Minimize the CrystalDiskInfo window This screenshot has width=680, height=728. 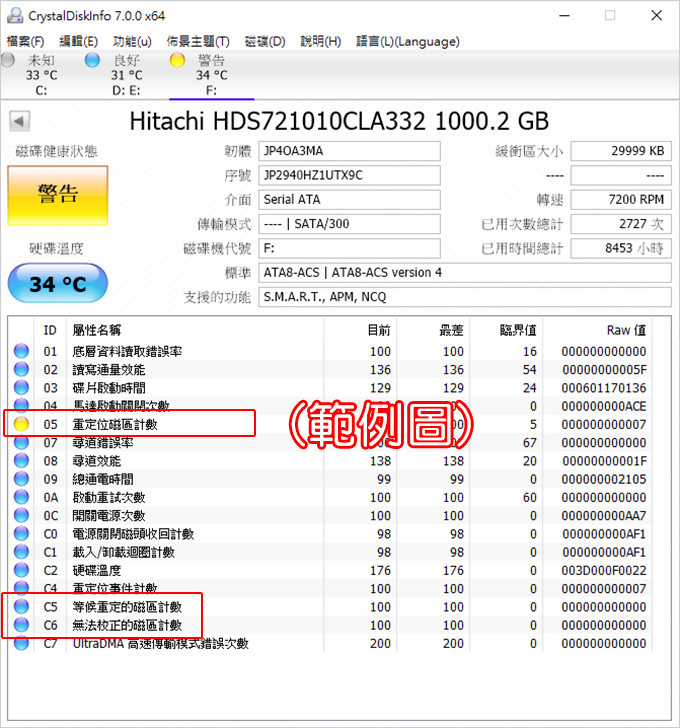click(x=564, y=15)
